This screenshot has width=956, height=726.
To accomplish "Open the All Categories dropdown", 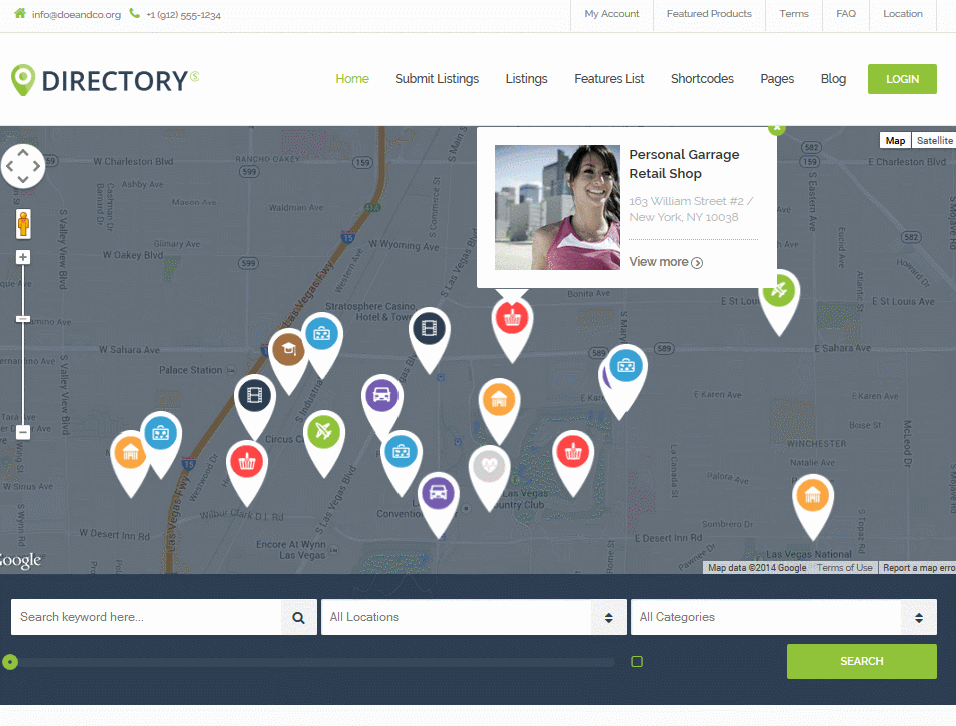I will (x=784, y=617).
